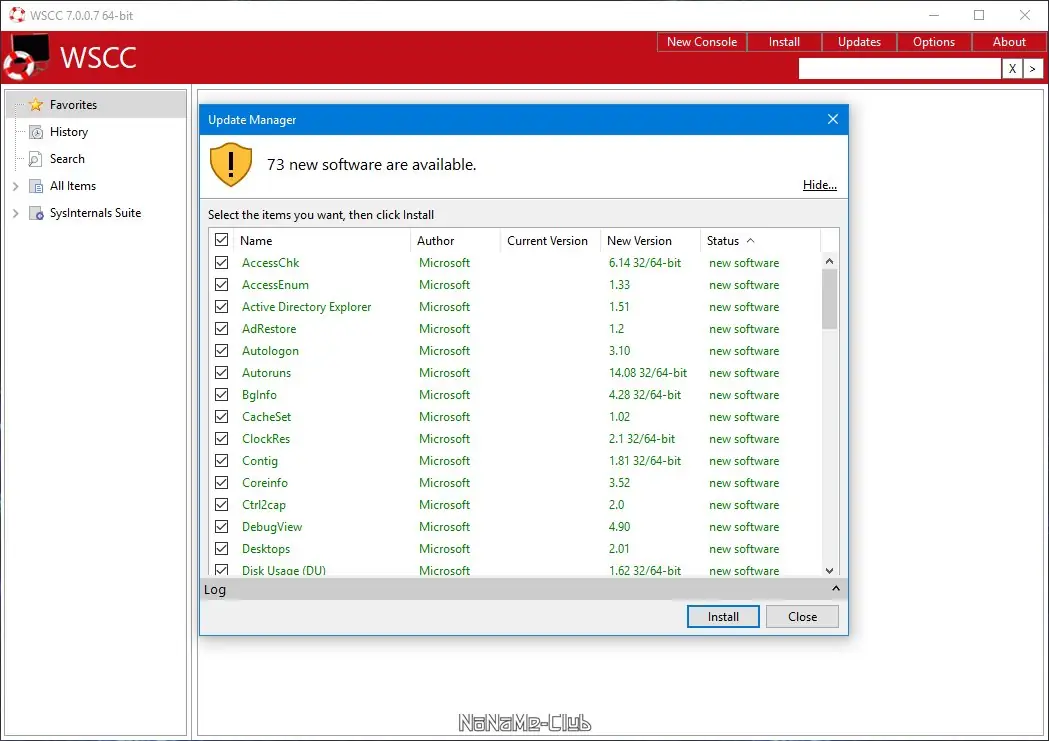Clear search box with X button
Image resolution: width=1049 pixels, height=741 pixels.
click(1012, 68)
